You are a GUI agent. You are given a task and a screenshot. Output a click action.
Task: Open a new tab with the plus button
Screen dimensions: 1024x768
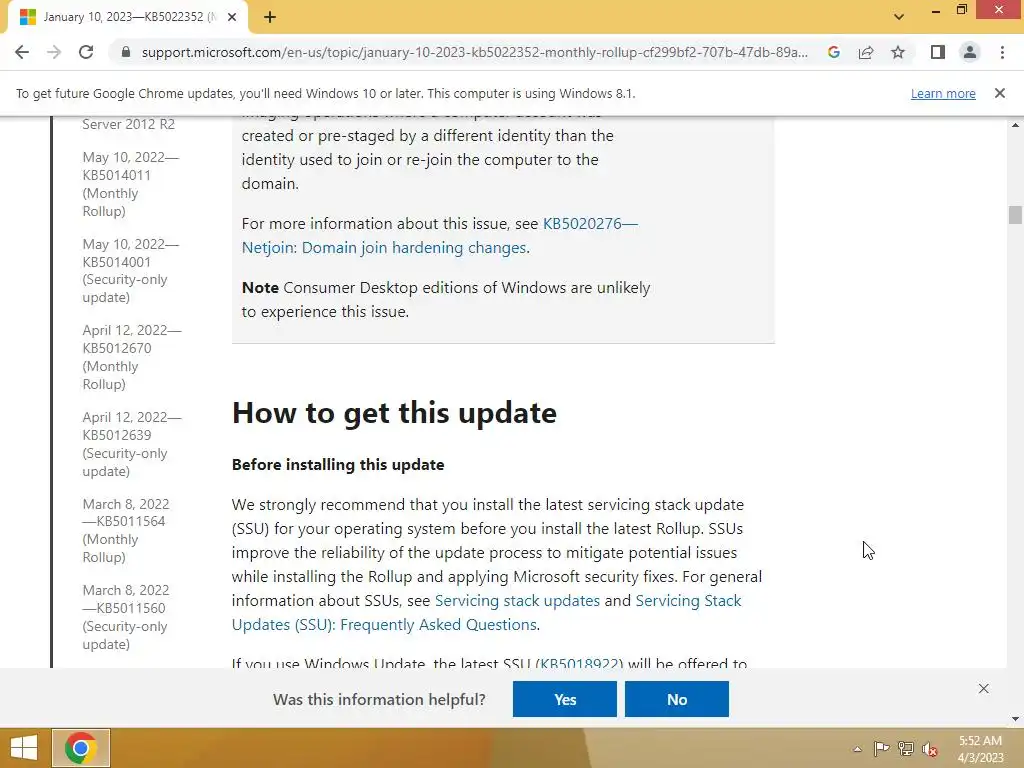(270, 18)
